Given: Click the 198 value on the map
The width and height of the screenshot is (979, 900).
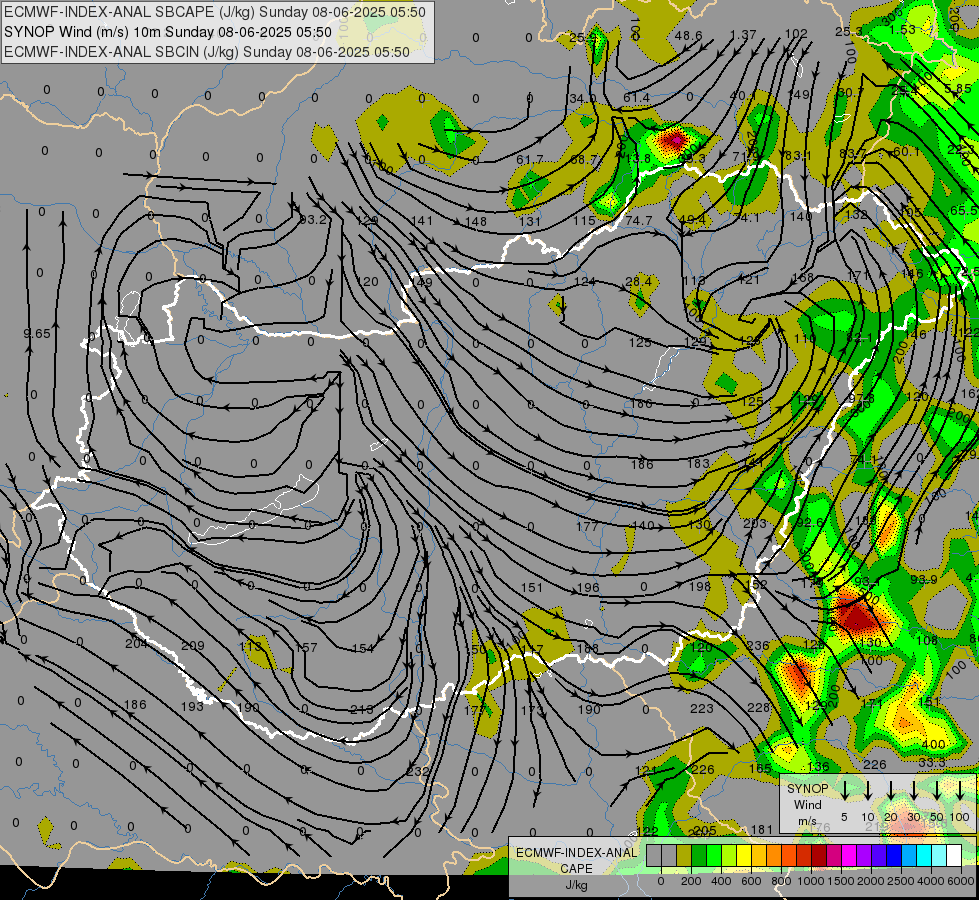Looking at the screenshot, I should [x=700, y=586].
